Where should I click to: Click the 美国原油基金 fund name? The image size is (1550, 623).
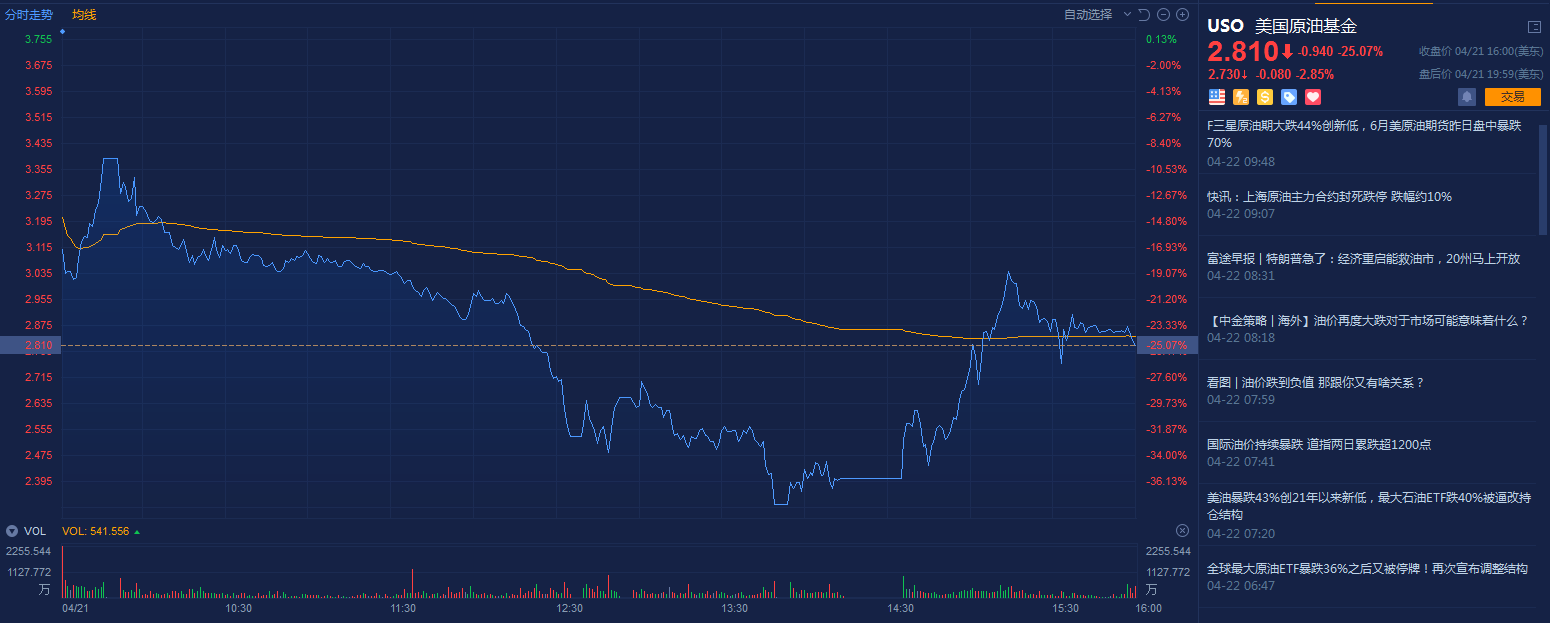[x=1306, y=27]
